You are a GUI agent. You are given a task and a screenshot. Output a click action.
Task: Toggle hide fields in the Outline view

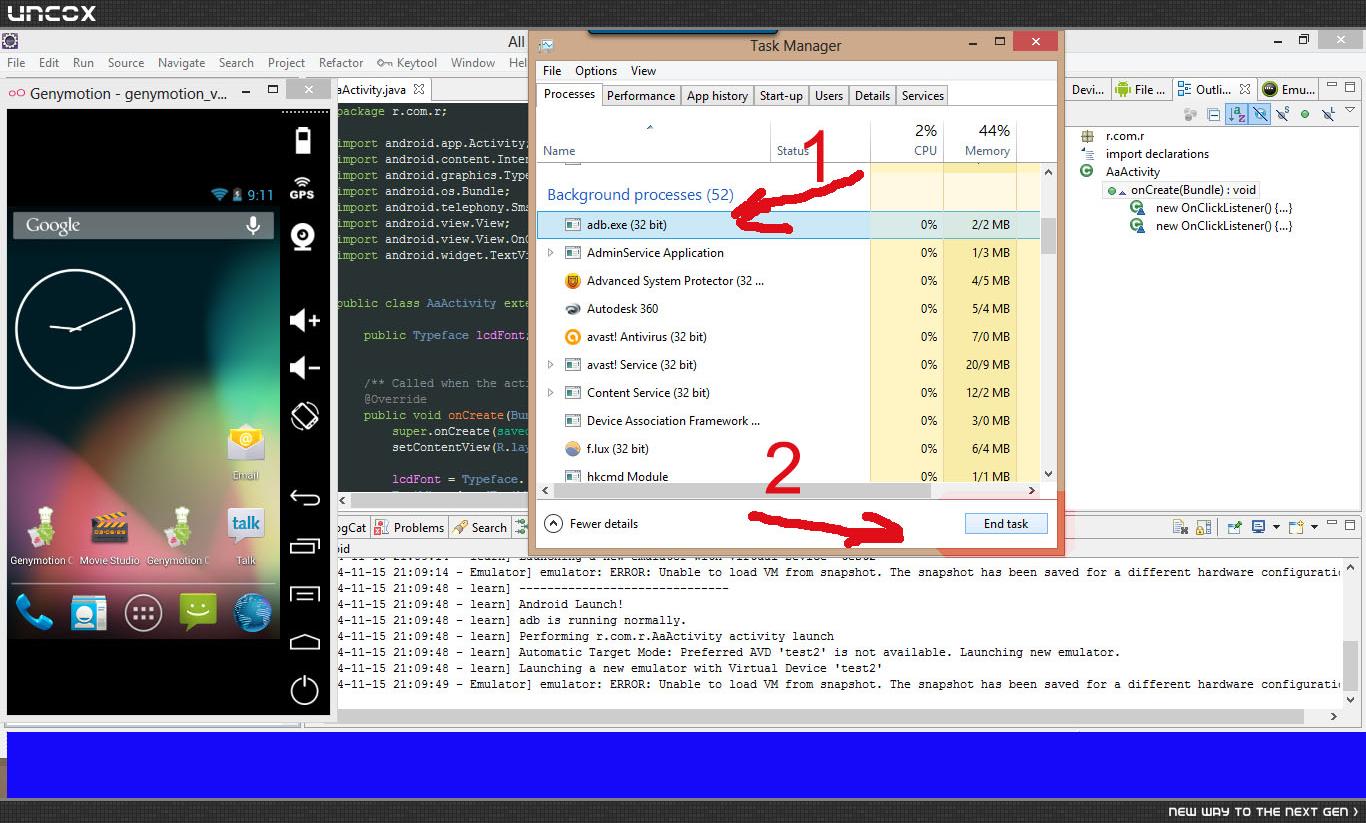[1260, 114]
